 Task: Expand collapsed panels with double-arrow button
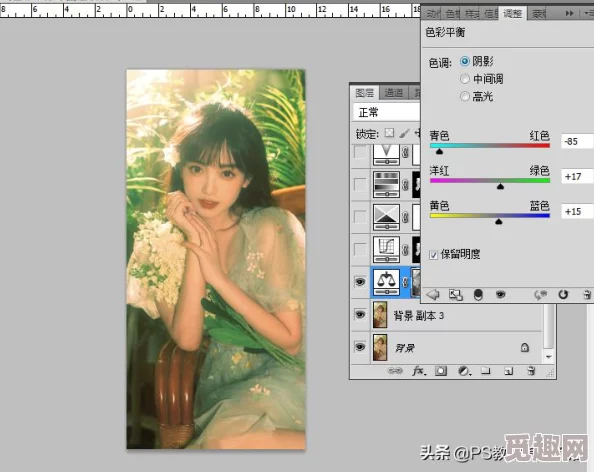(x=569, y=14)
